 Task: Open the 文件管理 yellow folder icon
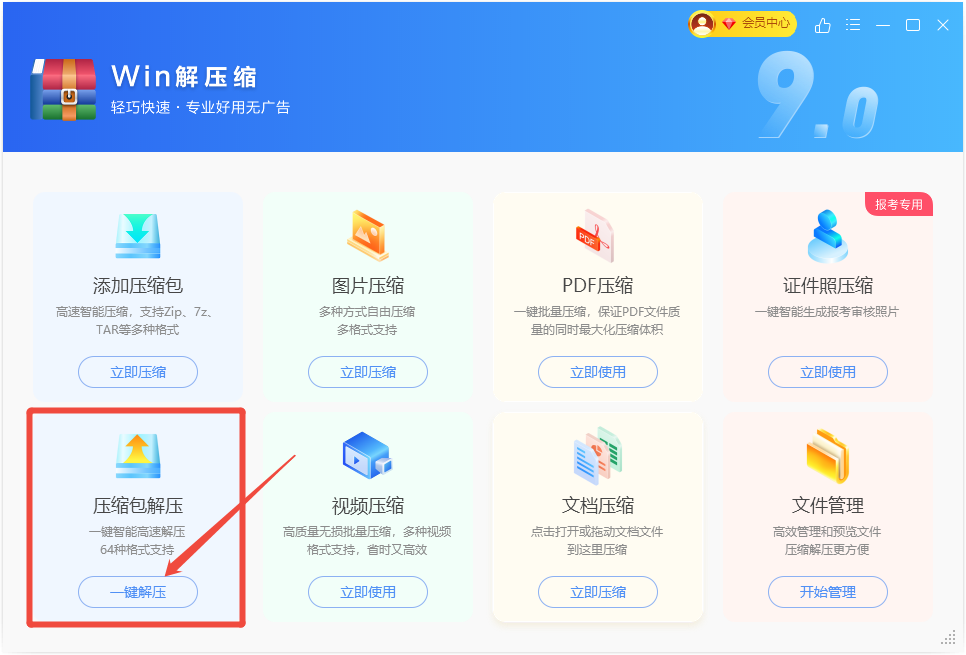(827, 456)
